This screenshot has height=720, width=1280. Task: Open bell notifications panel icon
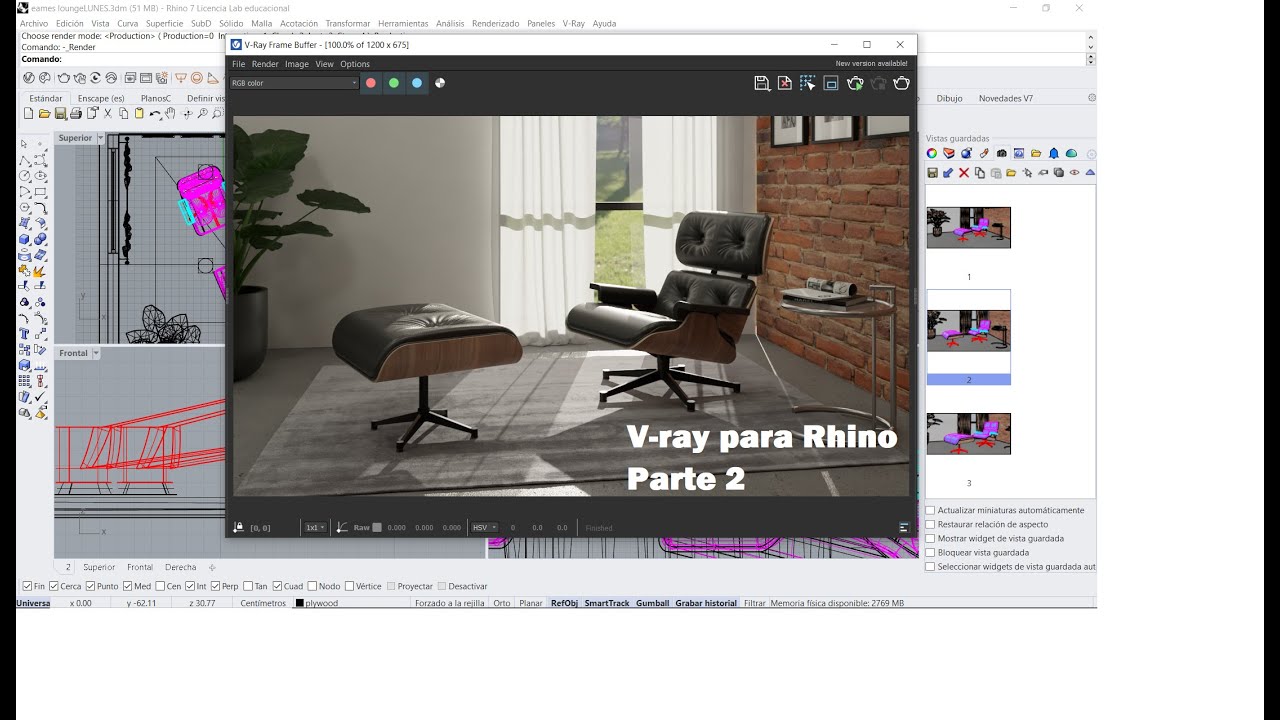pyautogui.click(x=1054, y=153)
